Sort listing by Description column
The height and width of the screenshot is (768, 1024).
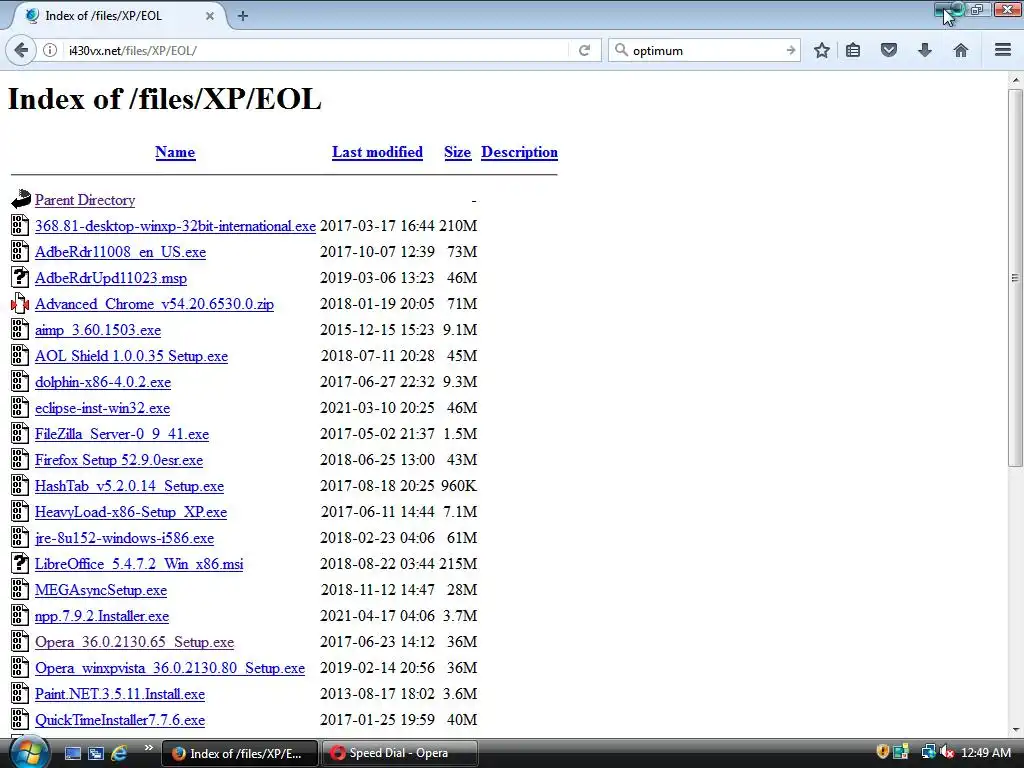pos(519,152)
